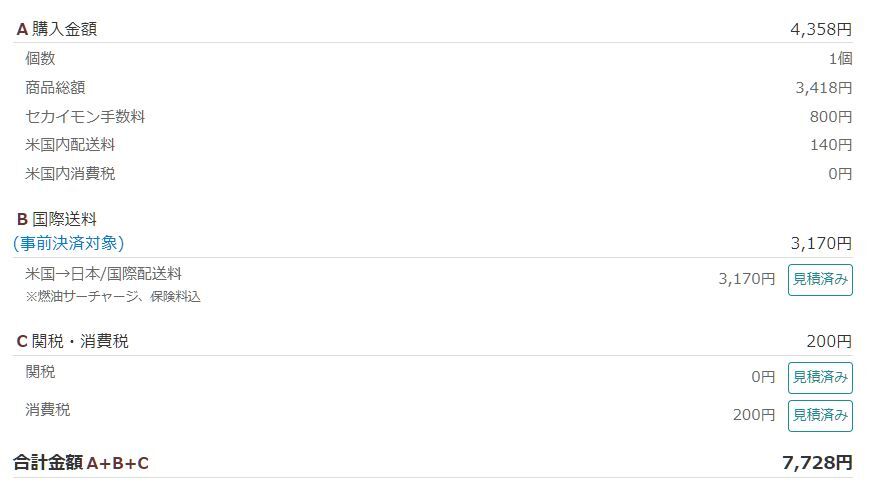Click the 米国→日本/国際配送料 label
Screen dimensions: 877x498
103,273
